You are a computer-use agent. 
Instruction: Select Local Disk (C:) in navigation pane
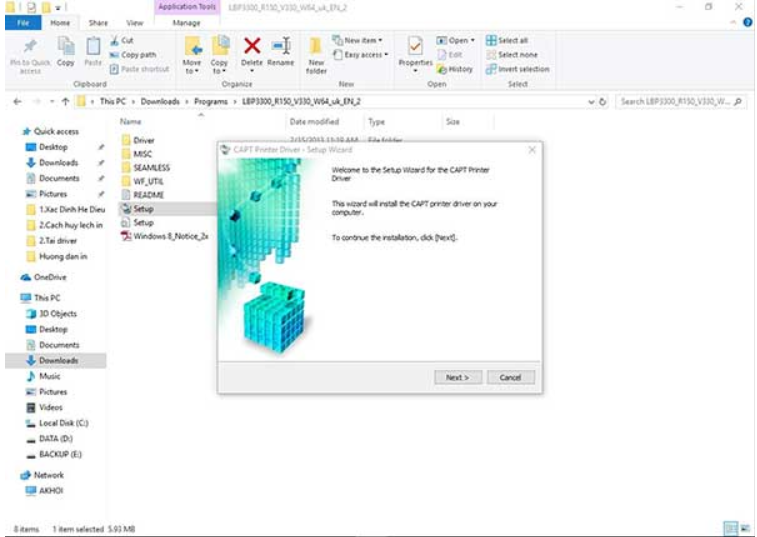pyautogui.click(x=63, y=423)
